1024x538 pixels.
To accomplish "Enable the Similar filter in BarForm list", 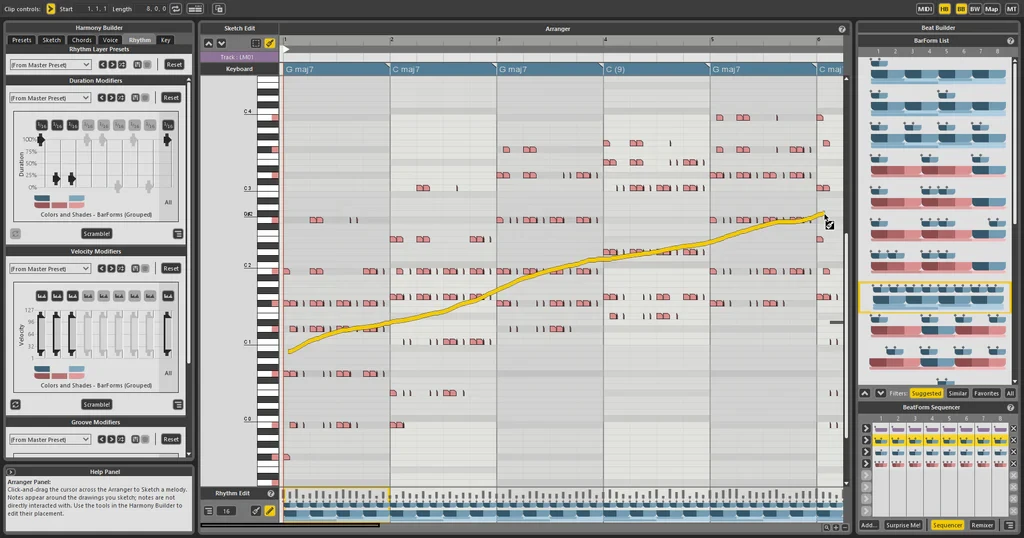I will pyautogui.click(x=957, y=393).
